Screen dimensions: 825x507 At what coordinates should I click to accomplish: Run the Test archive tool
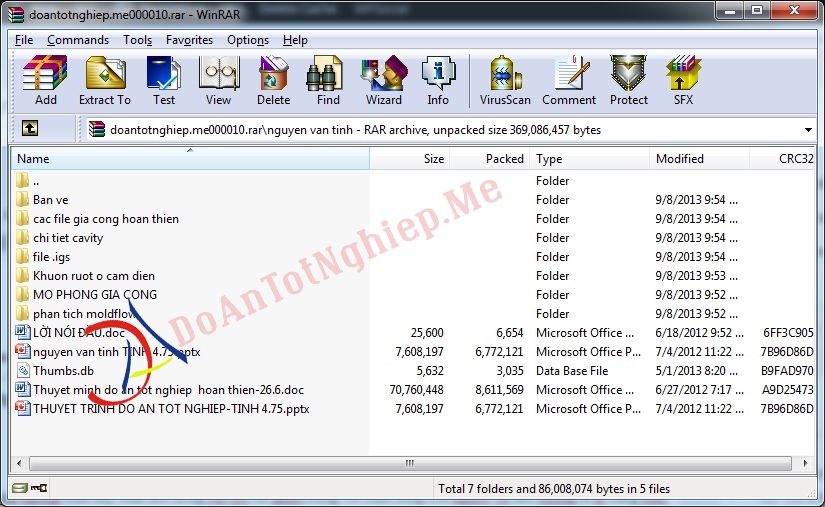pos(164,80)
